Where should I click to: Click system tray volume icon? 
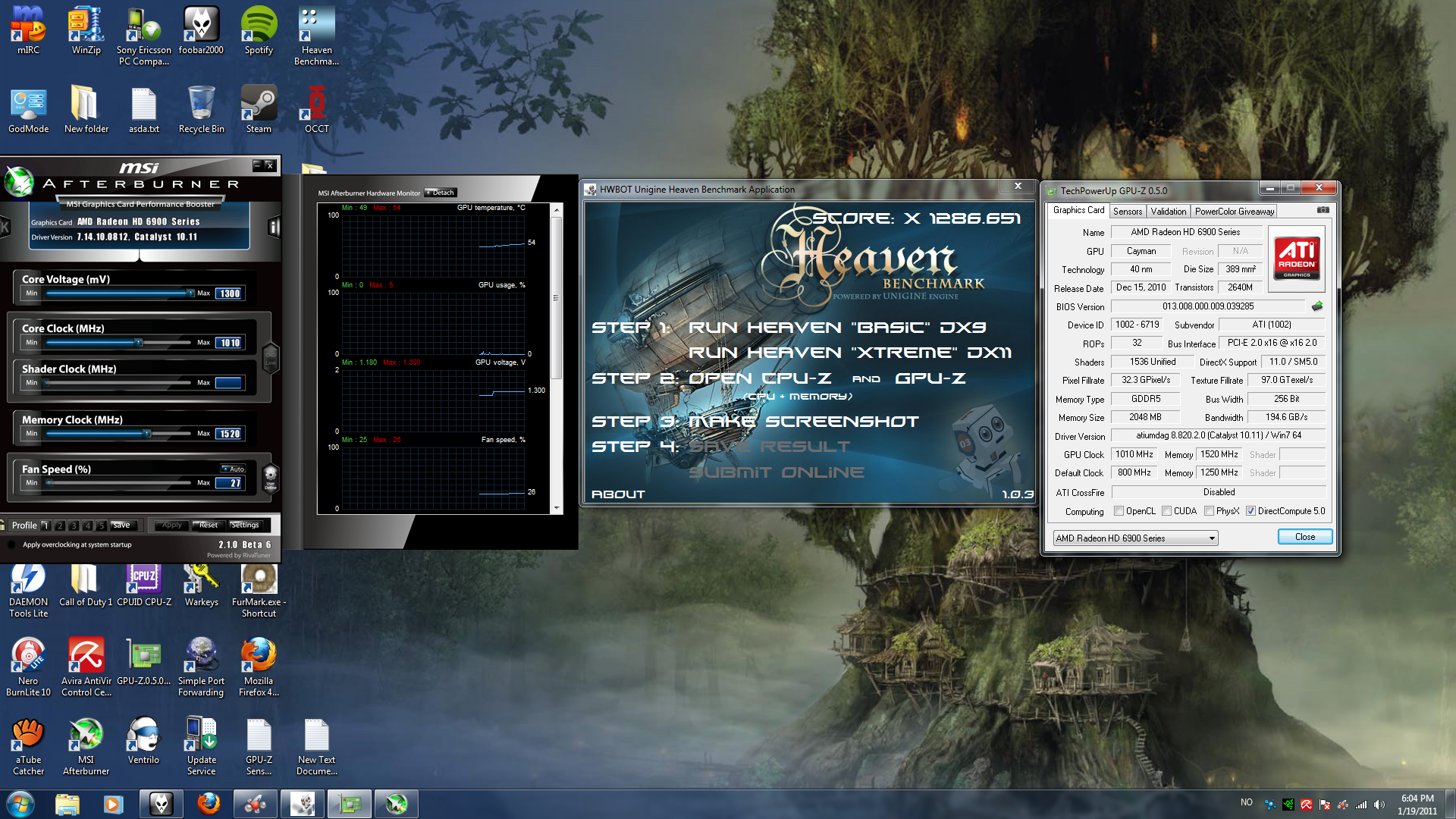(x=1379, y=804)
